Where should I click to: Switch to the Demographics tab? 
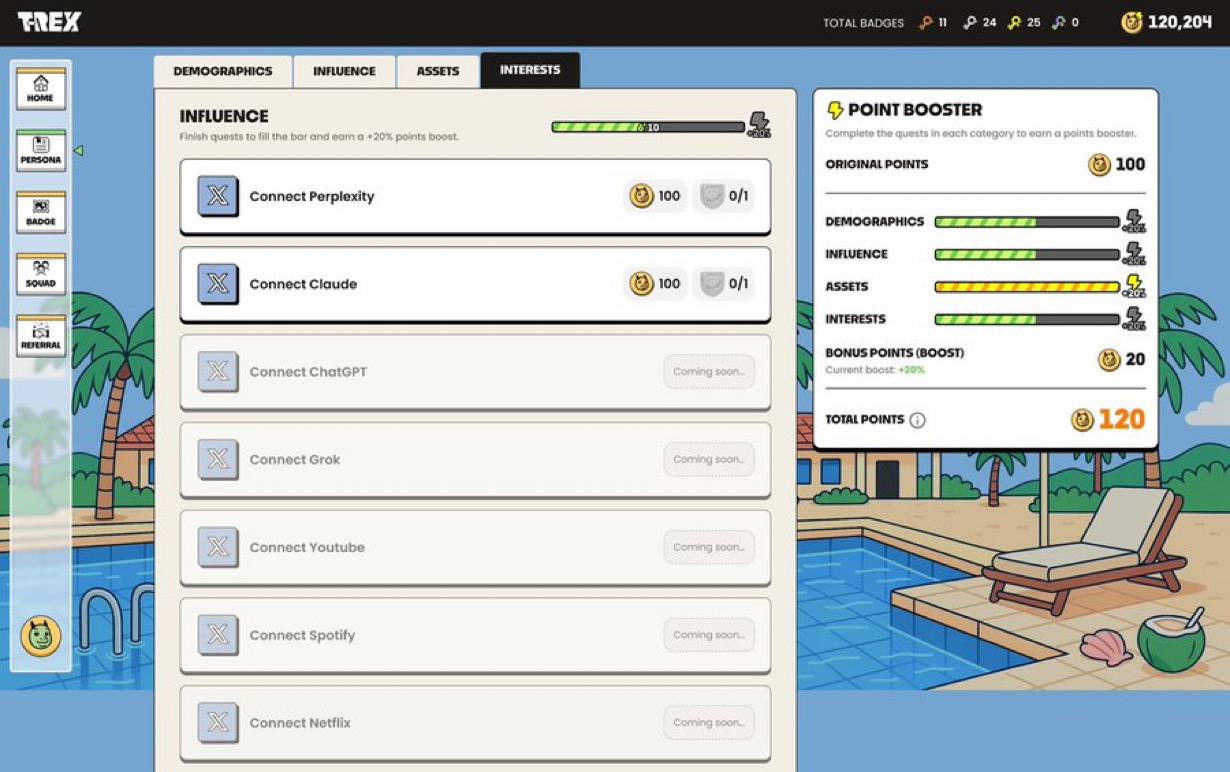[223, 71]
